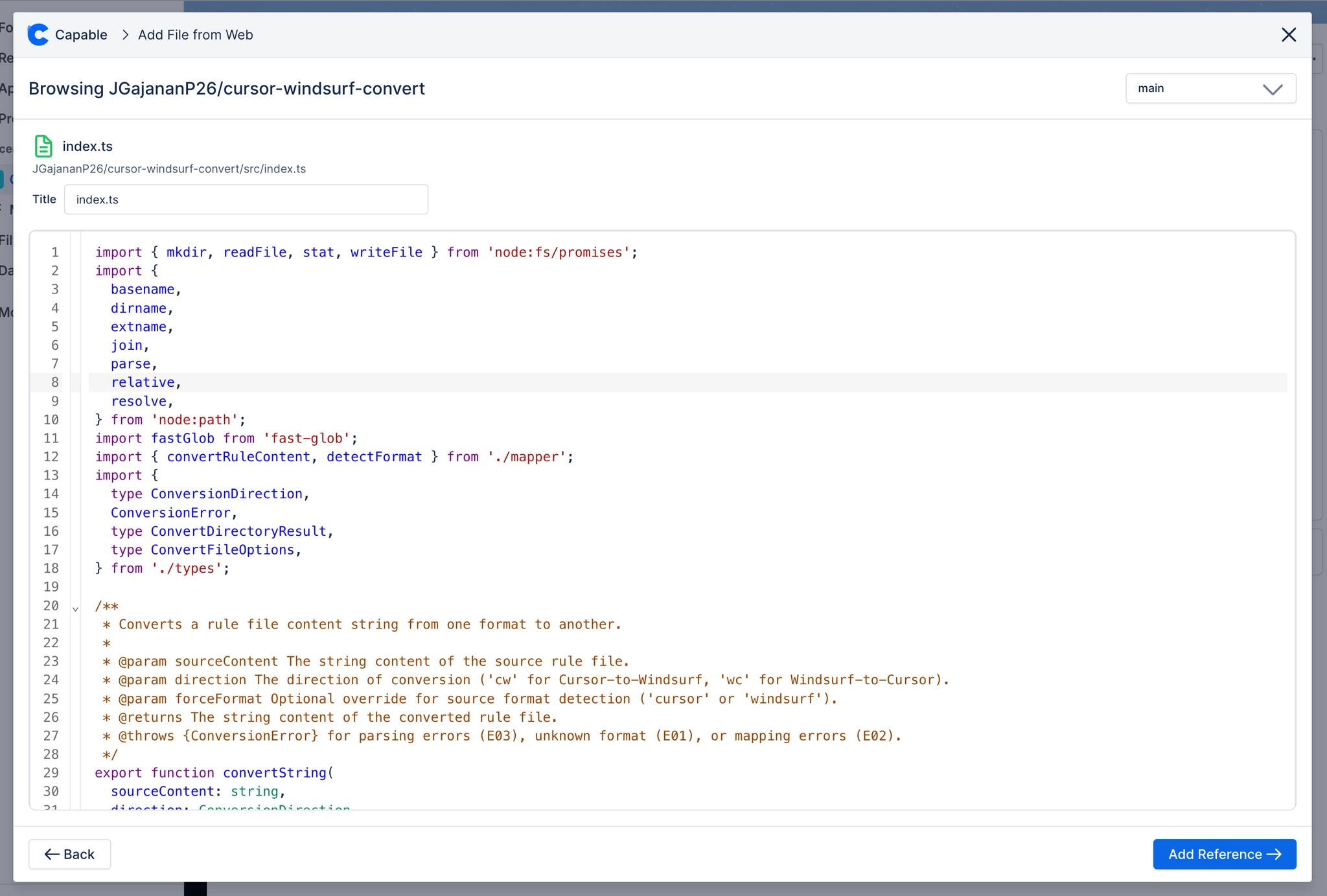Click the breadcrumb chevron separator
The width and height of the screenshot is (1327, 896).
point(125,35)
